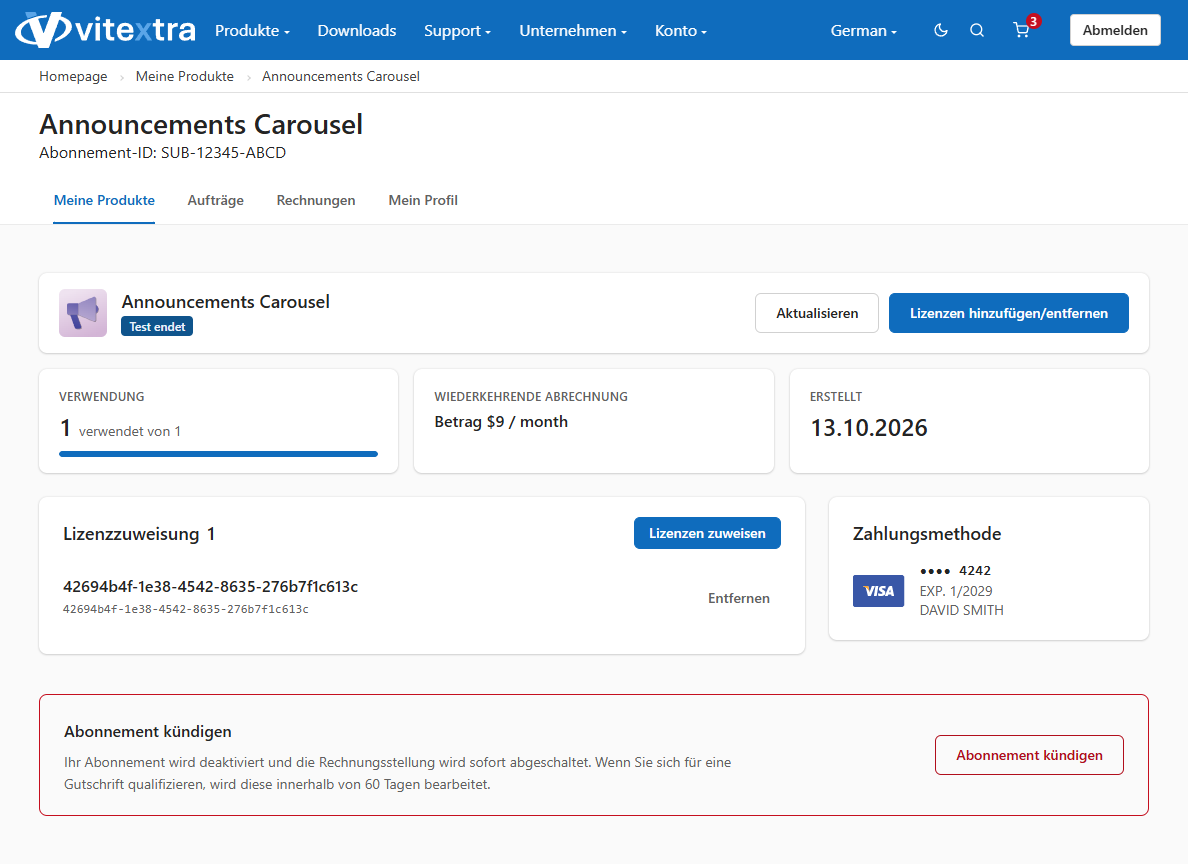1188x864 pixels.
Task: Click the red Abonnement kündigen button
Action: pyautogui.click(x=1029, y=755)
